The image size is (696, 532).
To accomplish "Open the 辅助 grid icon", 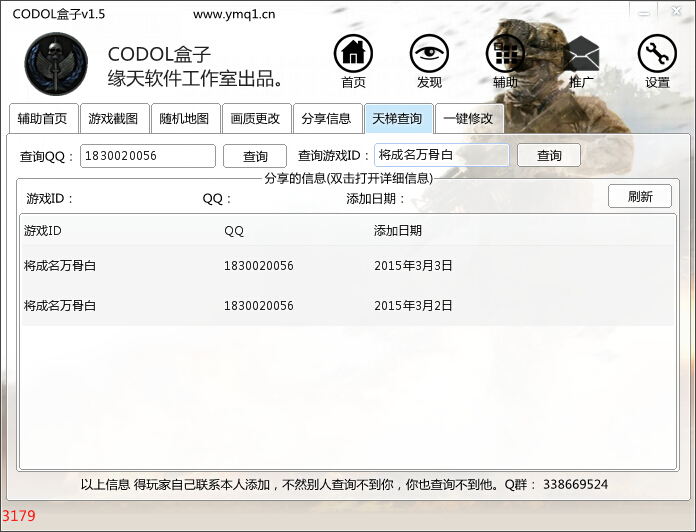I will (x=505, y=55).
